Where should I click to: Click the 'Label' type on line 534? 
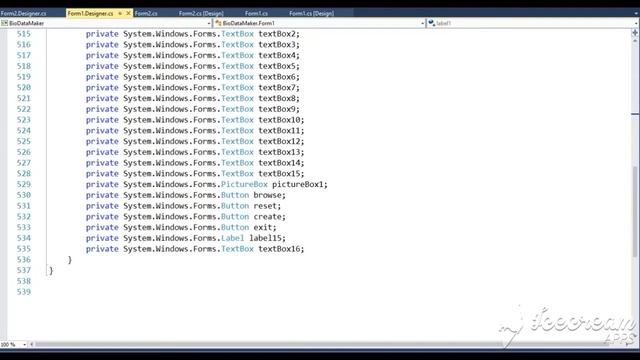click(233, 238)
